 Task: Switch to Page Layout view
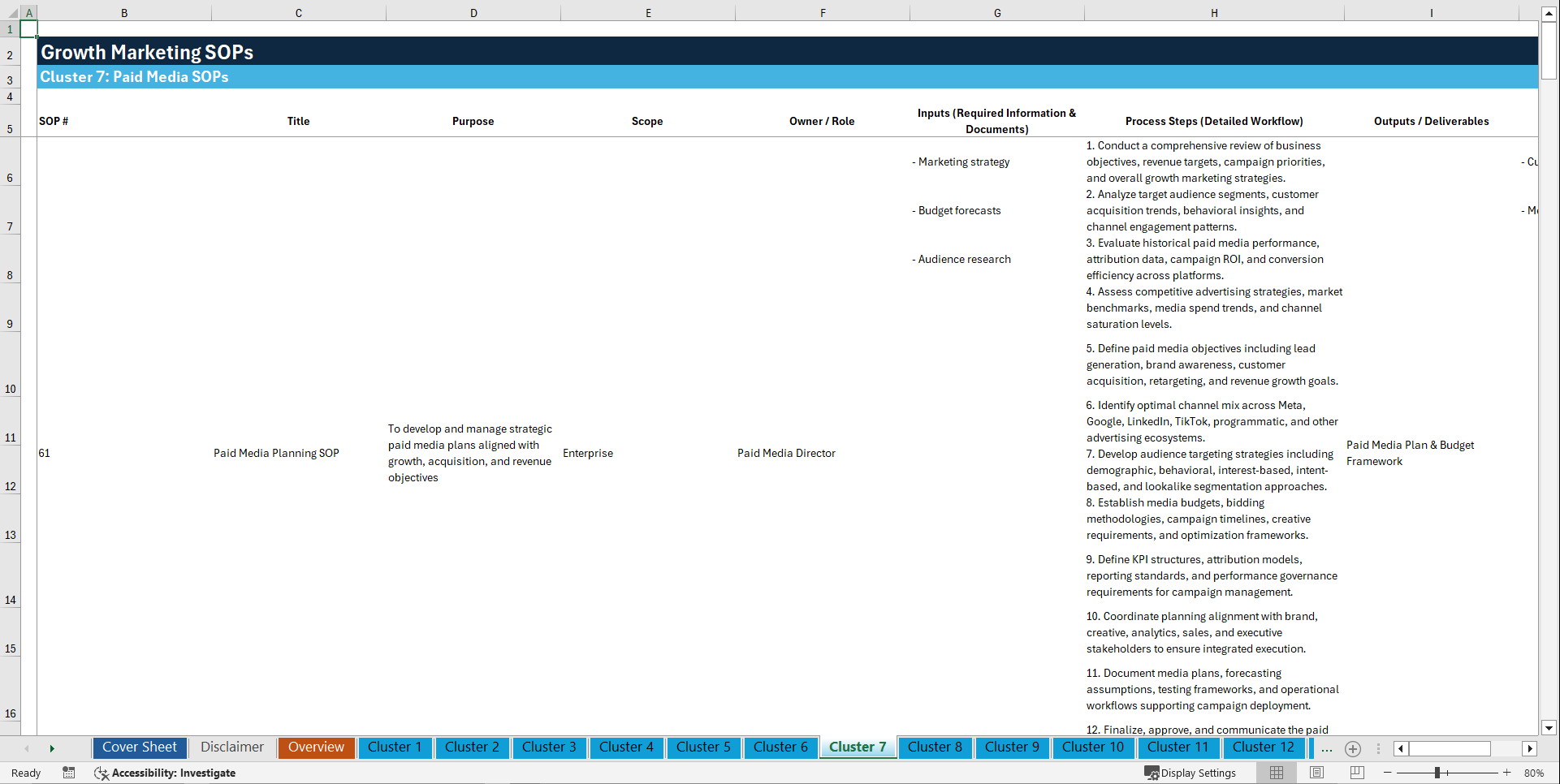click(1316, 773)
